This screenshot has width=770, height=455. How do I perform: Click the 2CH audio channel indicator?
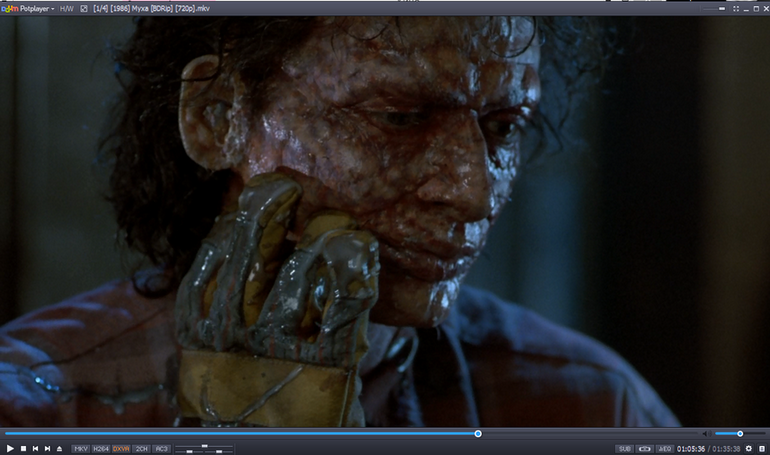tap(141, 449)
